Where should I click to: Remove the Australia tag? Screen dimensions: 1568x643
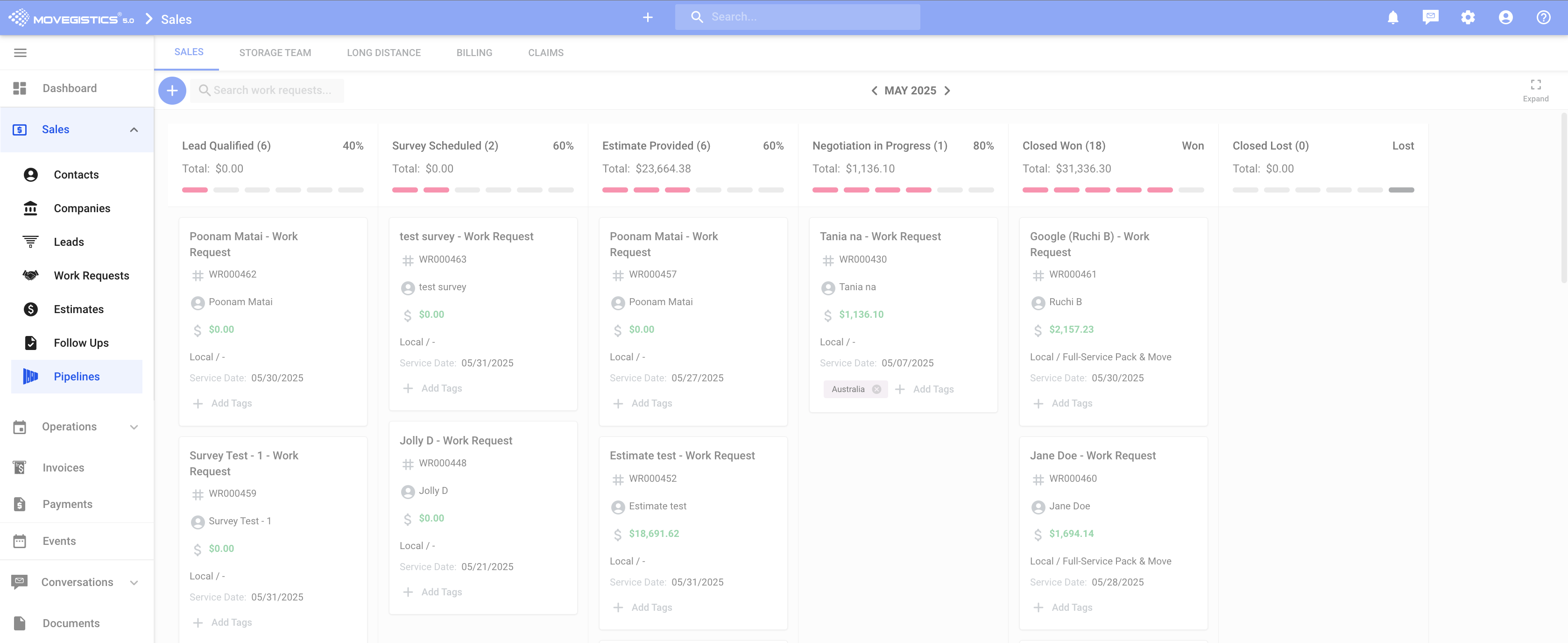pyautogui.click(x=876, y=389)
